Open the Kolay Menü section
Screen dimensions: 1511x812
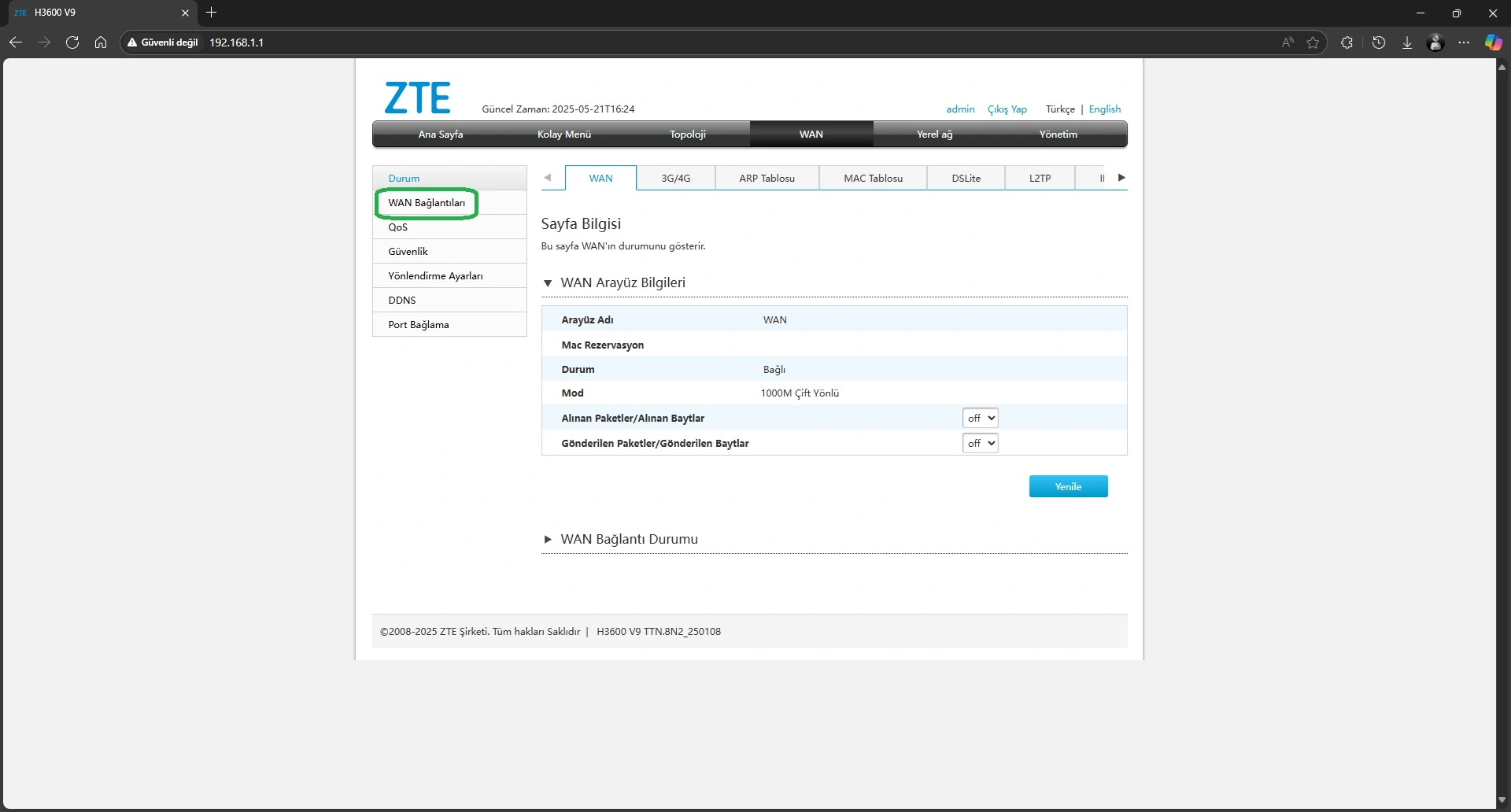pyautogui.click(x=564, y=135)
